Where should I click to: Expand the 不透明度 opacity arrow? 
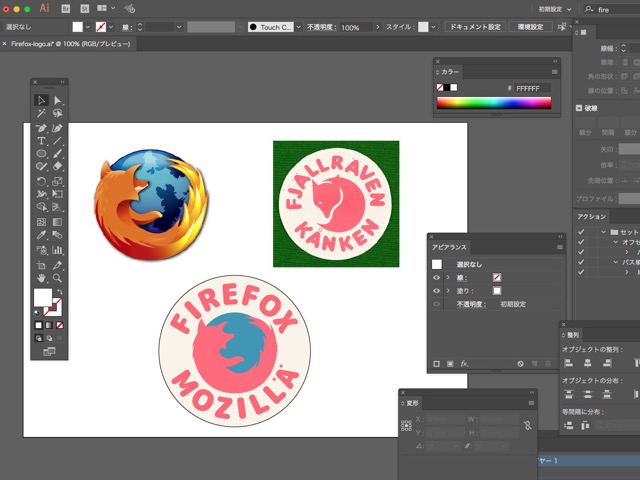(378, 27)
